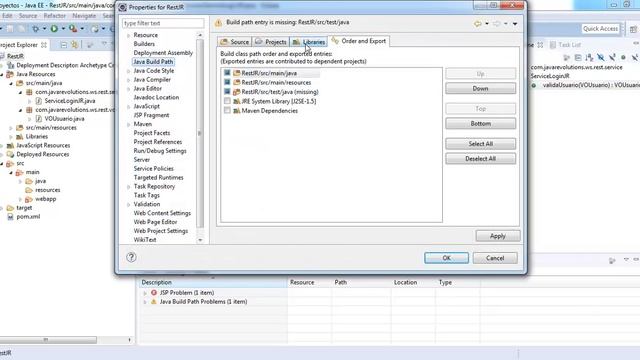Toggle the RestJR/src/test/java (missing) checkbox
Screen dimensions: 640x360
(227, 92)
